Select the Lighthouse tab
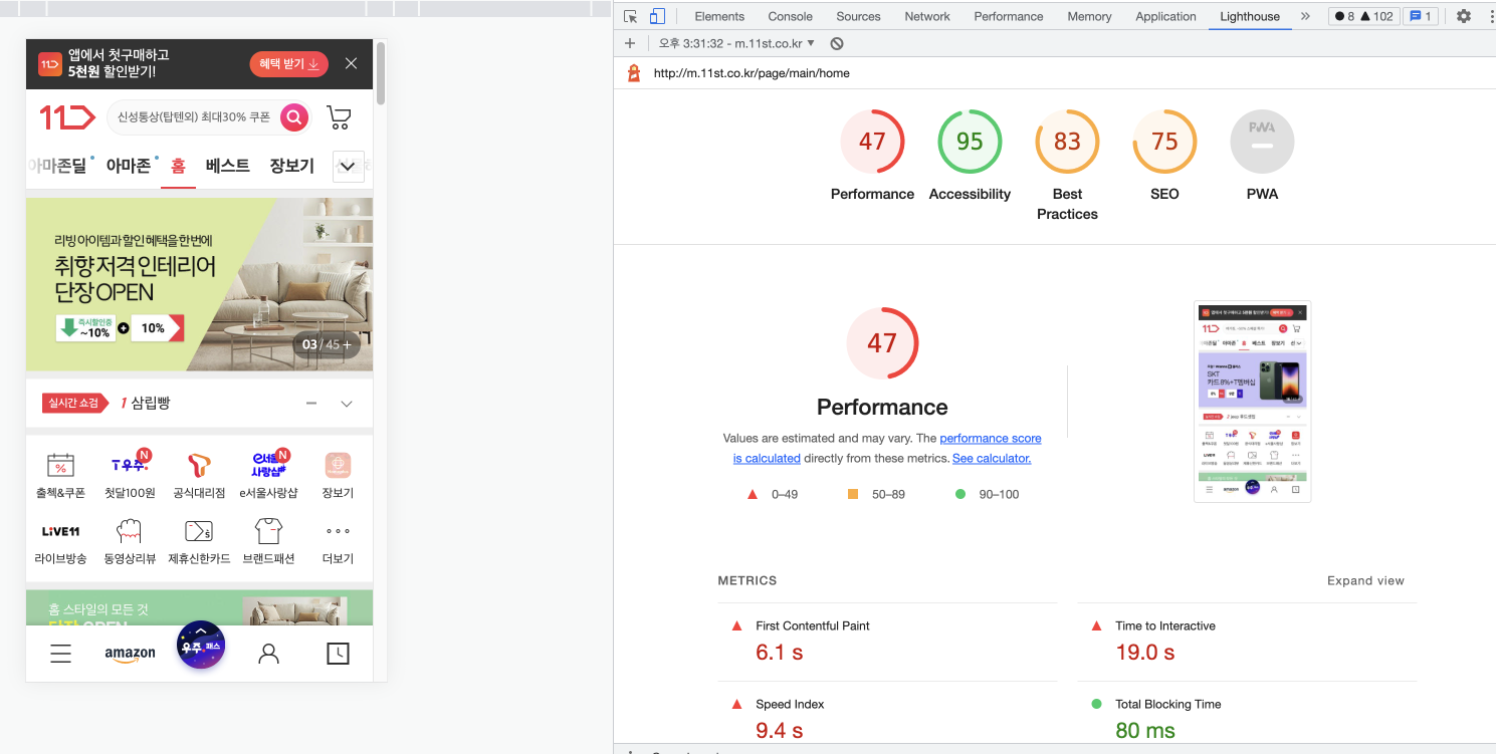The width and height of the screenshot is (1496, 754). point(1250,16)
